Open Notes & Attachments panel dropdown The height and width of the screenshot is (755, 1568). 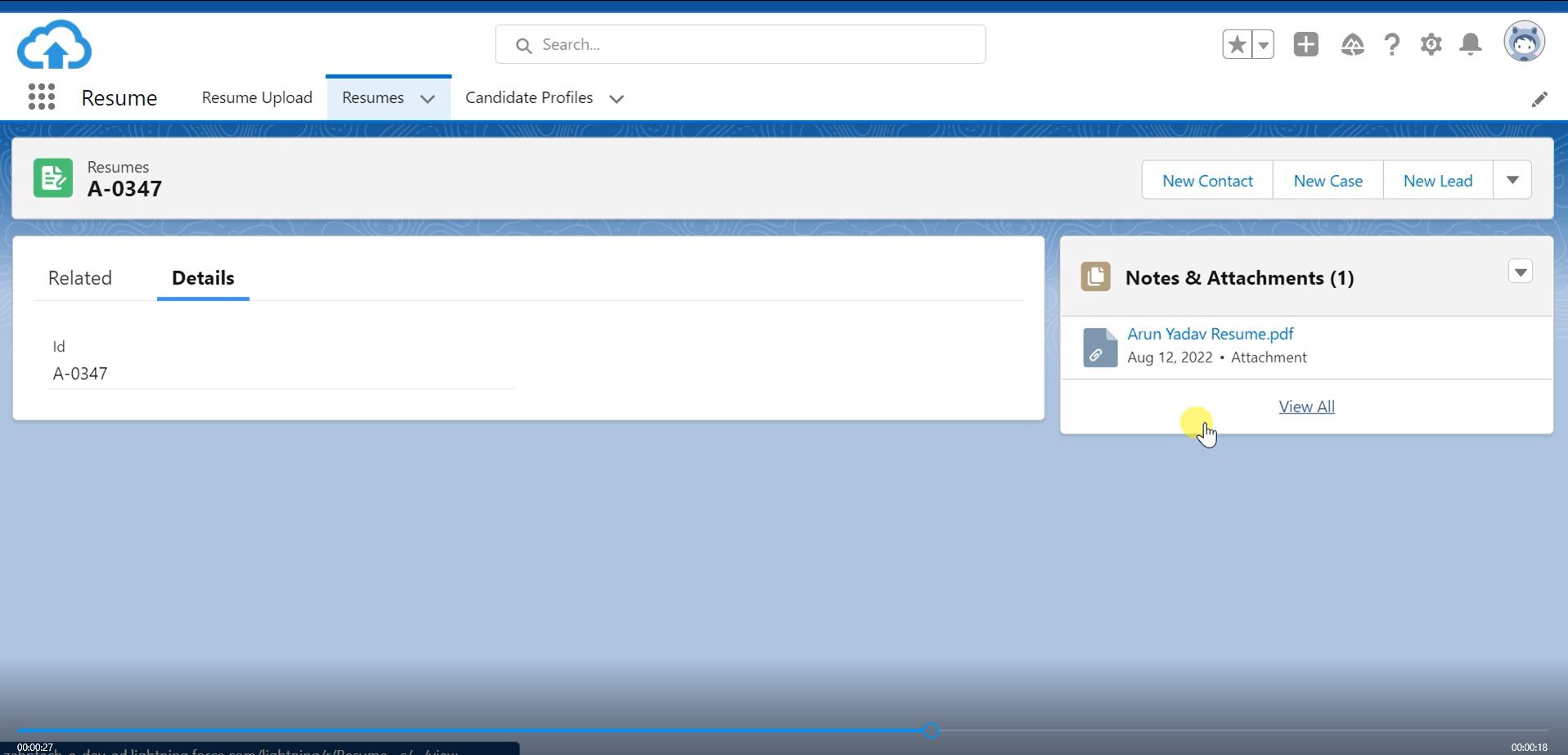(1520, 272)
